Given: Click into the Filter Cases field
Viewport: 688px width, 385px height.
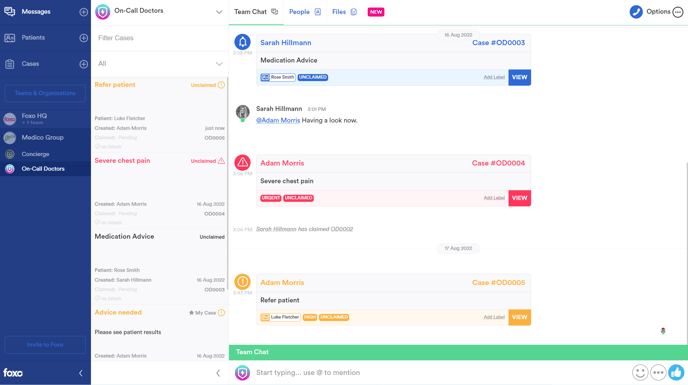Looking at the screenshot, I should click(159, 38).
